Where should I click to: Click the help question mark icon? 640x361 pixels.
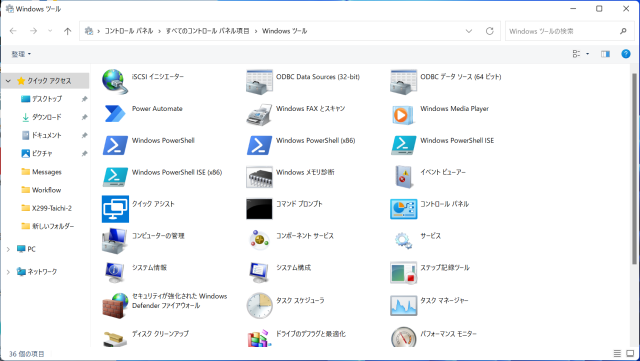coord(625,54)
